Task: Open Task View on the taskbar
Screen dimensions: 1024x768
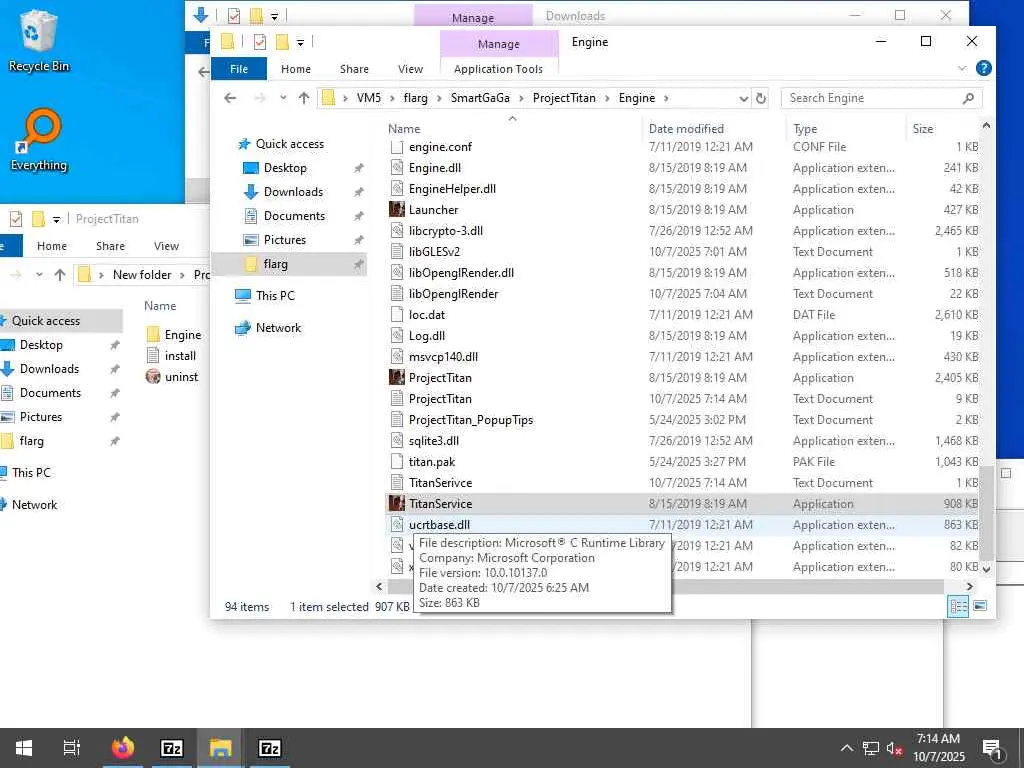Action: pyautogui.click(x=71, y=748)
